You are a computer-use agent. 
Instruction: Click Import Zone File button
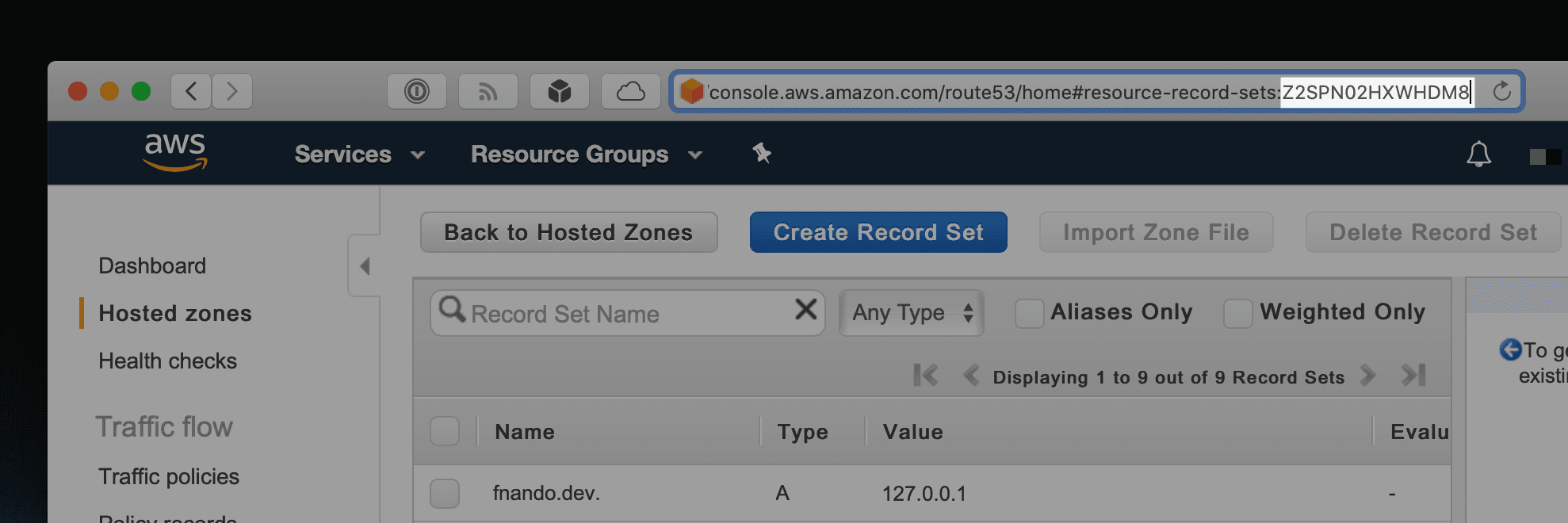[x=1156, y=232]
